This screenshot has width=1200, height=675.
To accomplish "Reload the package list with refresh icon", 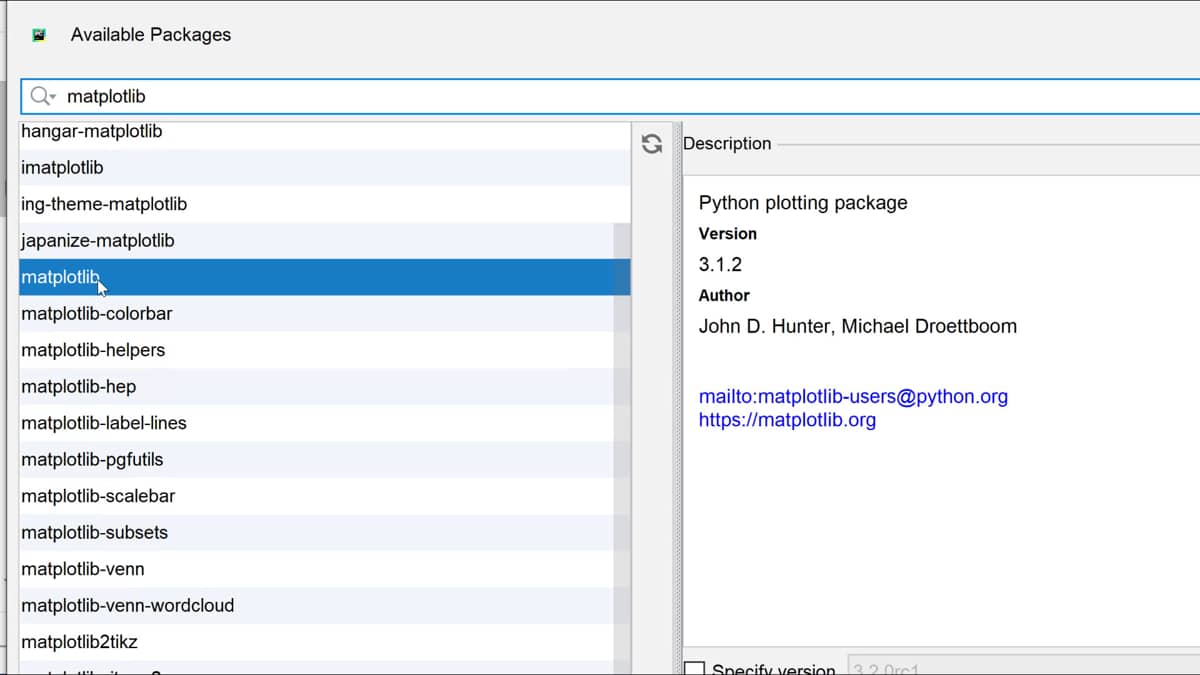I will pos(652,143).
